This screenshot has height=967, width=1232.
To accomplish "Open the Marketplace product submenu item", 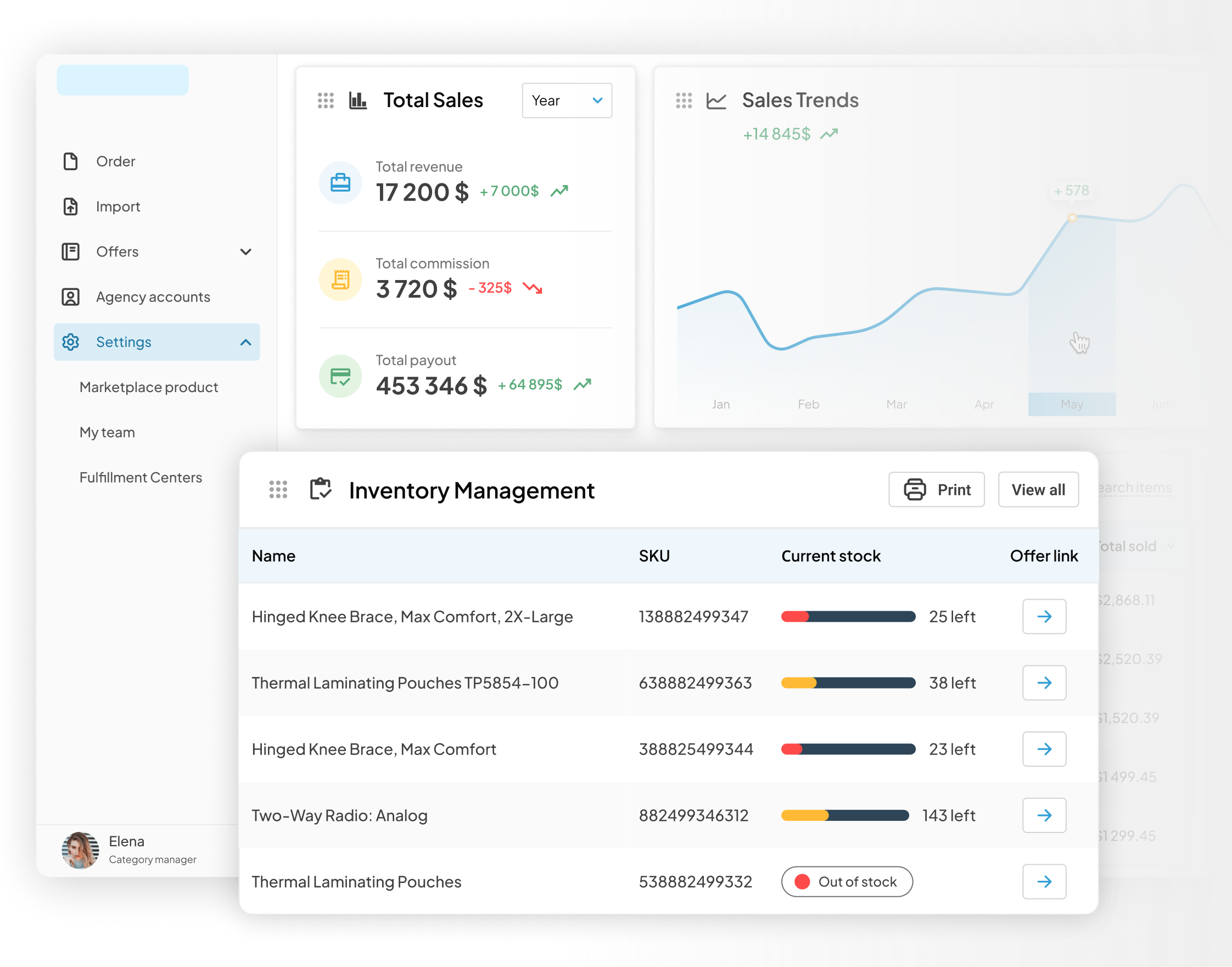I will click(149, 387).
